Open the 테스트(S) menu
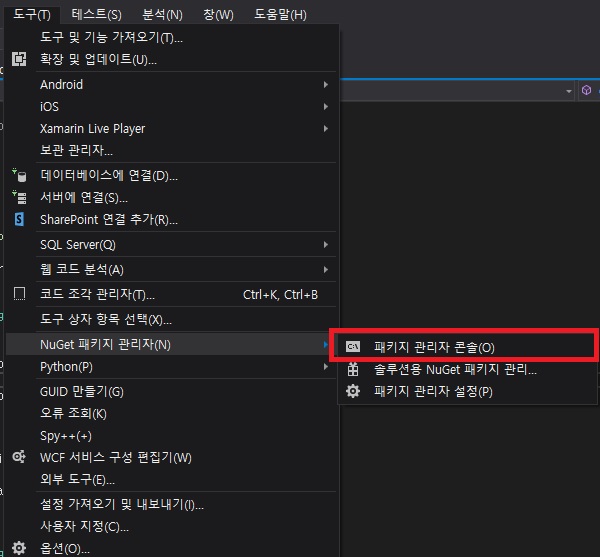The image size is (600, 557). (96, 15)
